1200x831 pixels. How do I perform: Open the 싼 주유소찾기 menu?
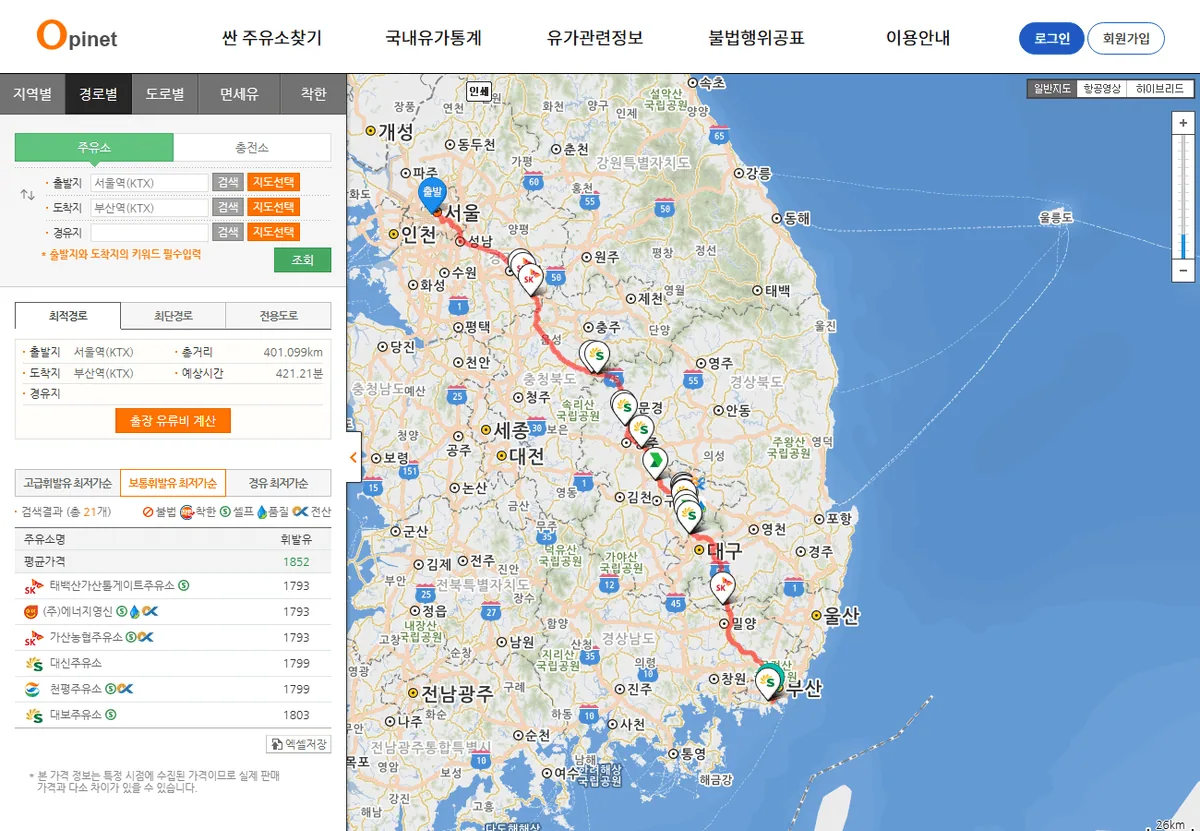point(272,38)
